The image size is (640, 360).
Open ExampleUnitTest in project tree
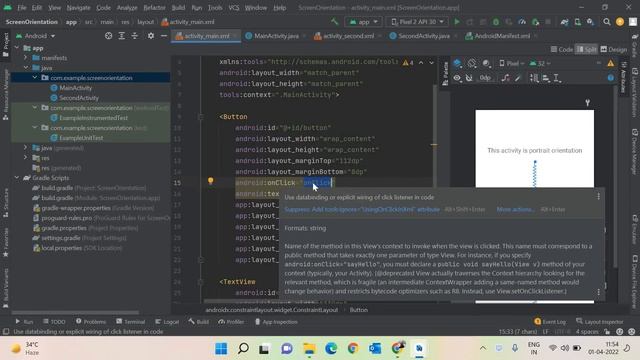(x=81, y=138)
